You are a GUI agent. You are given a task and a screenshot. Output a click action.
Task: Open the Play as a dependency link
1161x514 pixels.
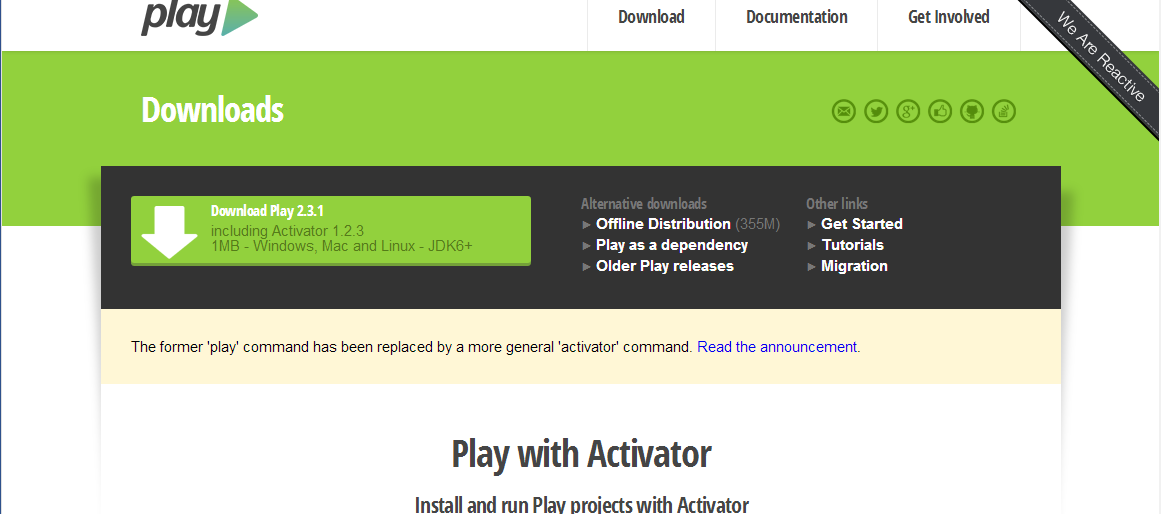click(x=672, y=245)
